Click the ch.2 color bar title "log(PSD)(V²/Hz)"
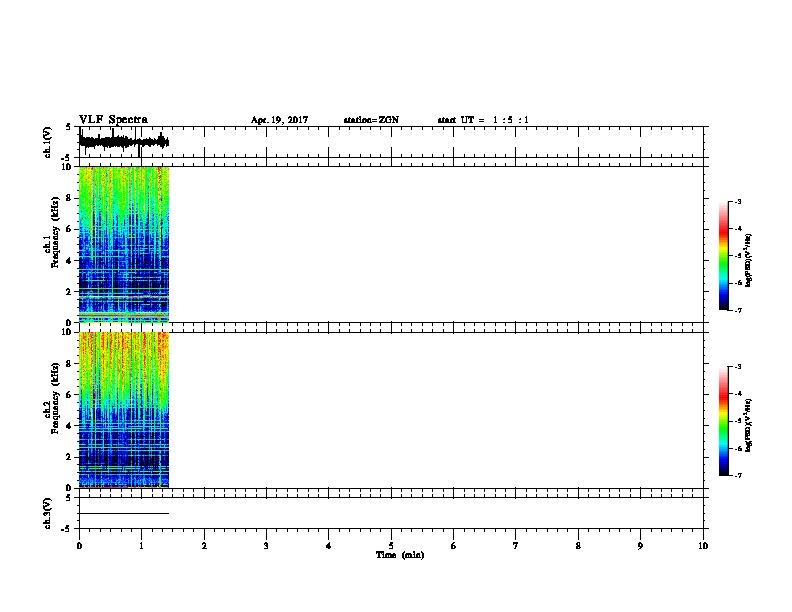Image resolution: width=792 pixels, height=612 pixels. 749,425
